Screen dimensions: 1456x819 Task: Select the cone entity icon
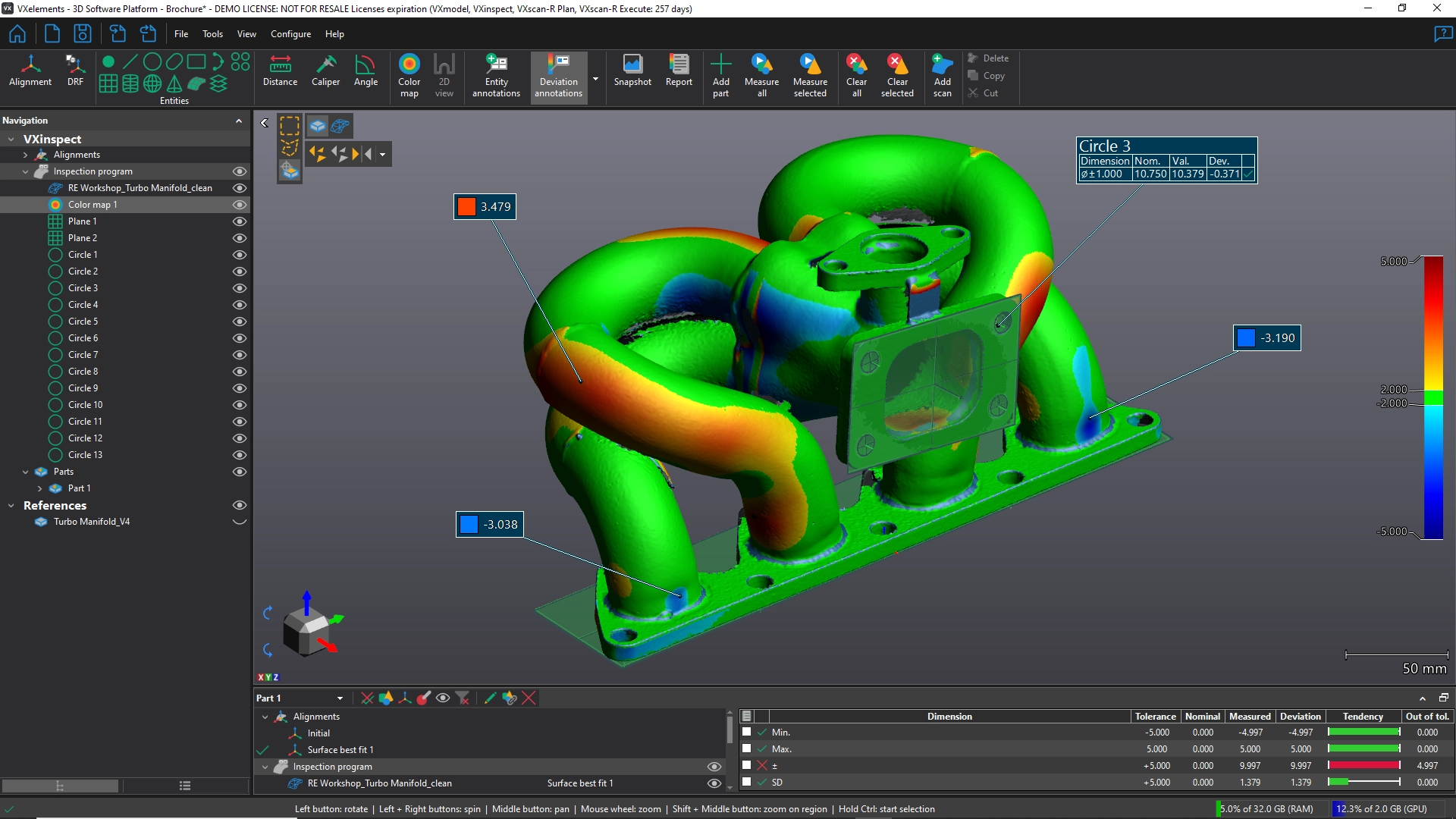[x=174, y=83]
